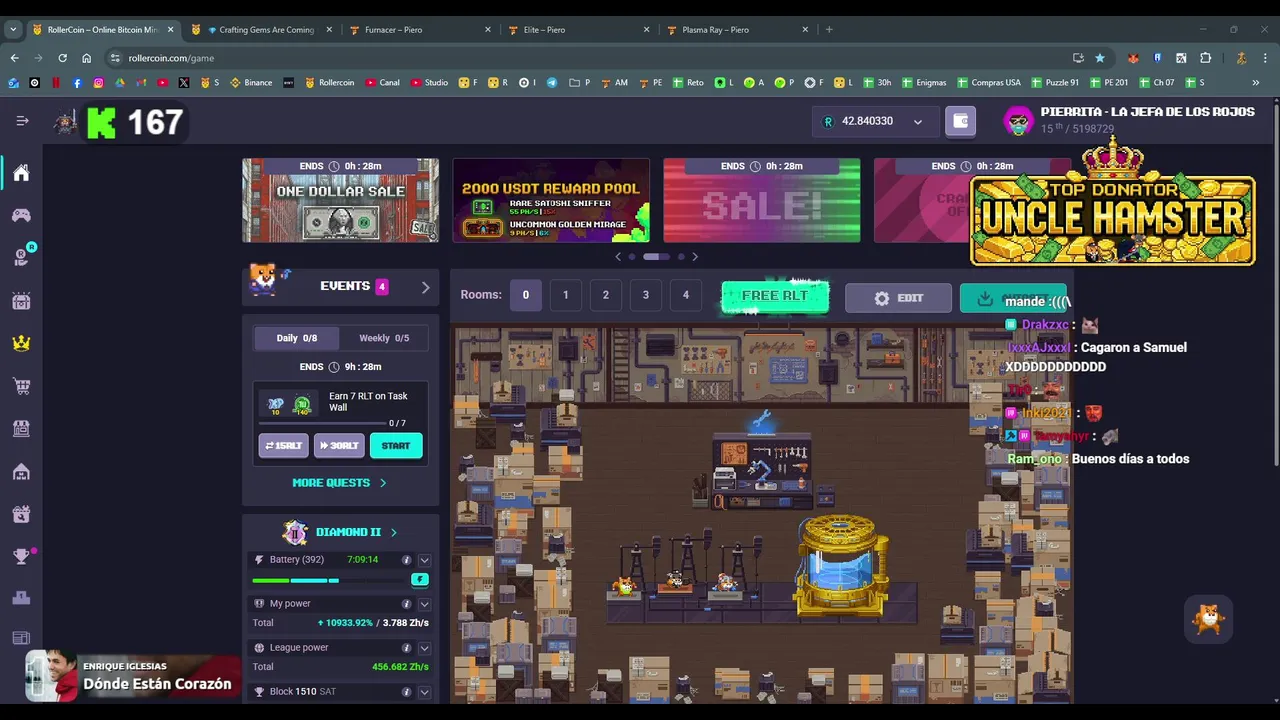Click the golden miner machine in room
1280x720 pixels.
coord(841,565)
